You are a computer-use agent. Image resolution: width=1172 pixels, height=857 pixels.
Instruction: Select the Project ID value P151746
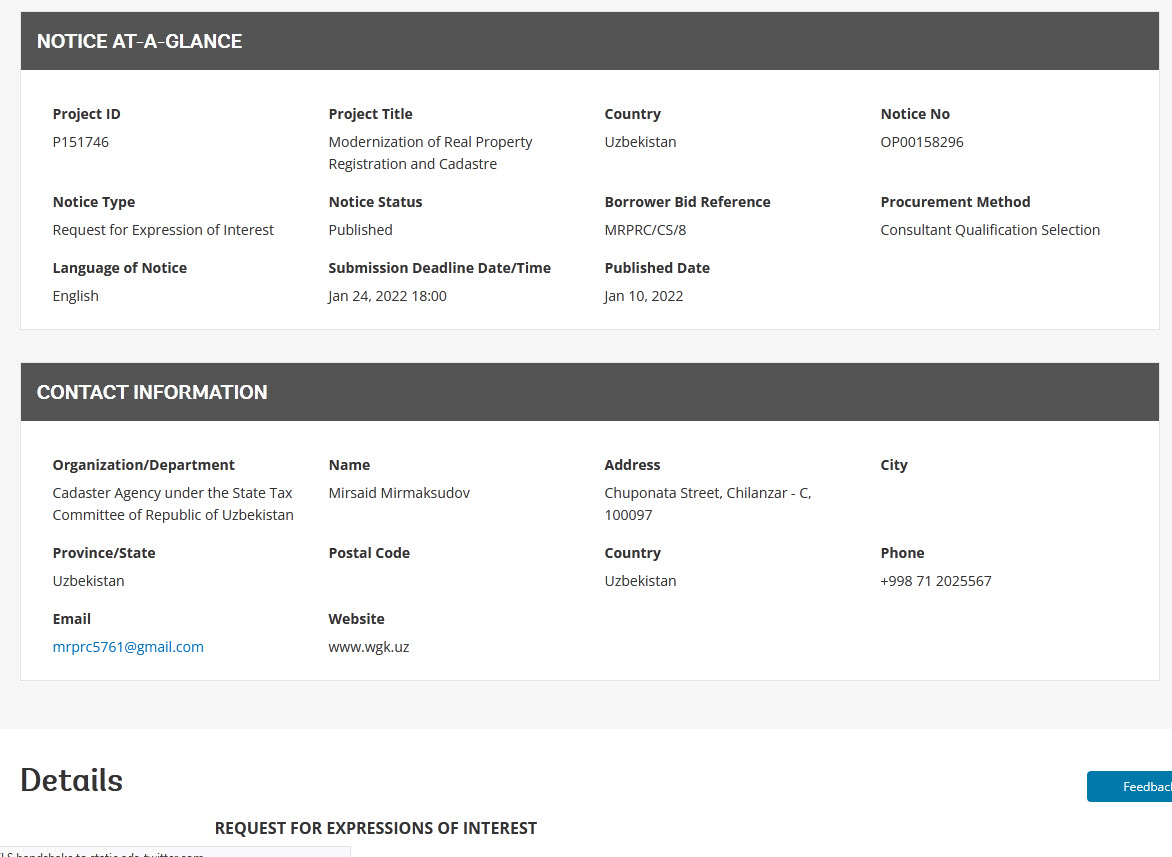(x=81, y=142)
